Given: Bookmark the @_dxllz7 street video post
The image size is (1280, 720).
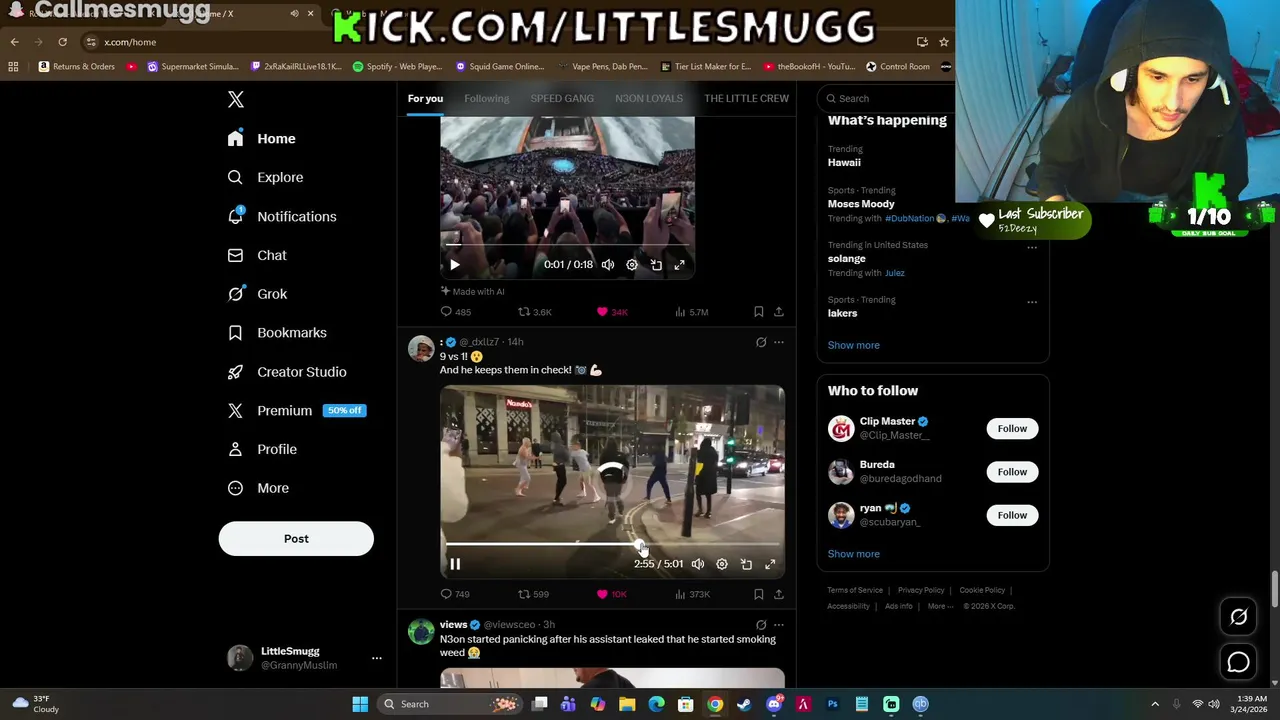Looking at the screenshot, I should pos(759,594).
